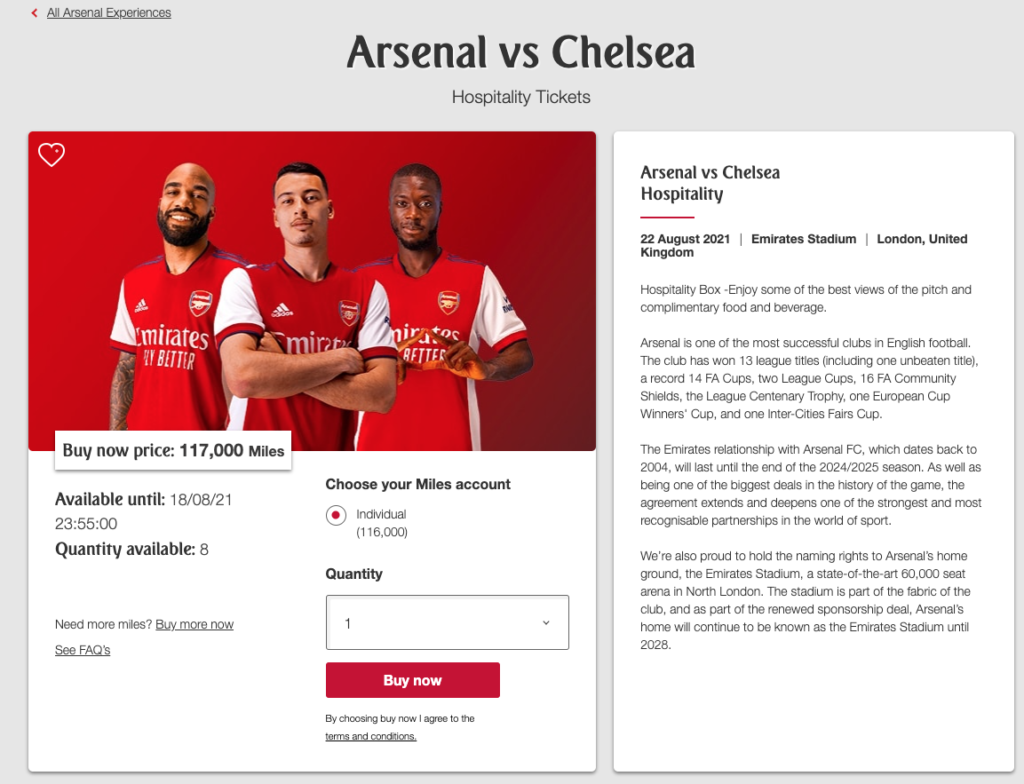Open the See FAQ's link

click(x=82, y=650)
